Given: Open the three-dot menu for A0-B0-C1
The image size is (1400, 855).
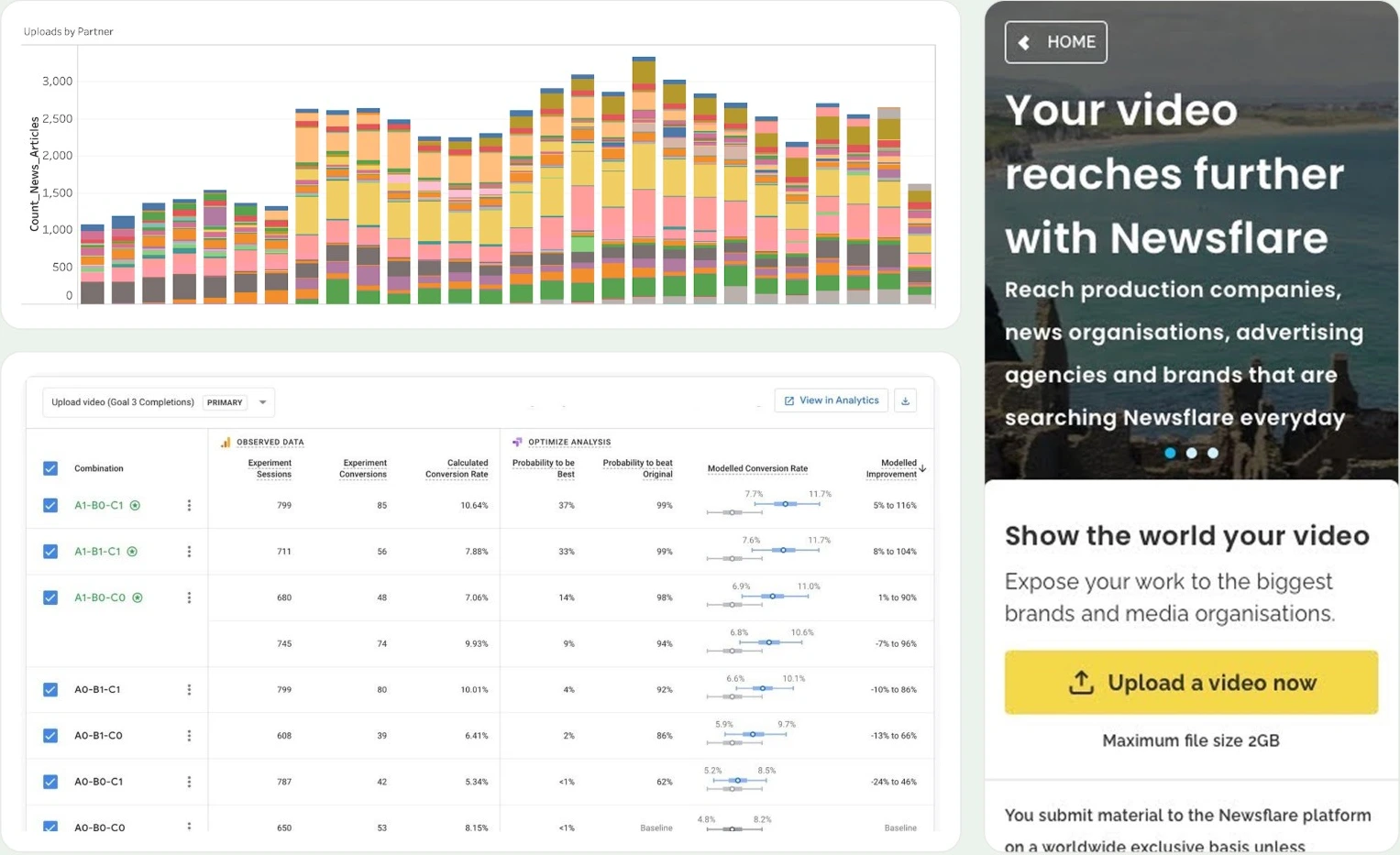Looking at the screenshot, I should click(x=189, y=782).
